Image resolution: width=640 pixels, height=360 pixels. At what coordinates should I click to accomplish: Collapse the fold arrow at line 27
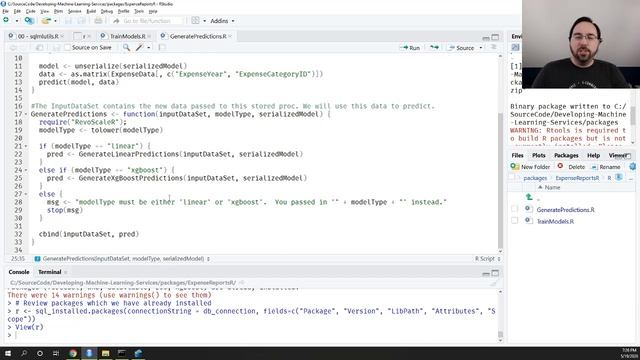[x=26, y=194]
